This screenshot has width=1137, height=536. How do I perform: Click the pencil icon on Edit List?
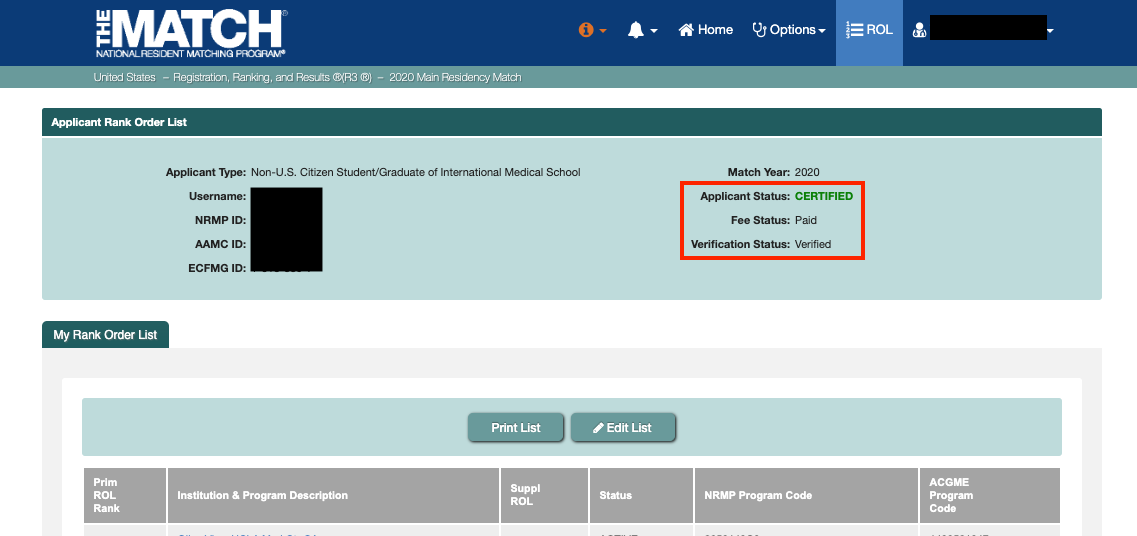598,428
